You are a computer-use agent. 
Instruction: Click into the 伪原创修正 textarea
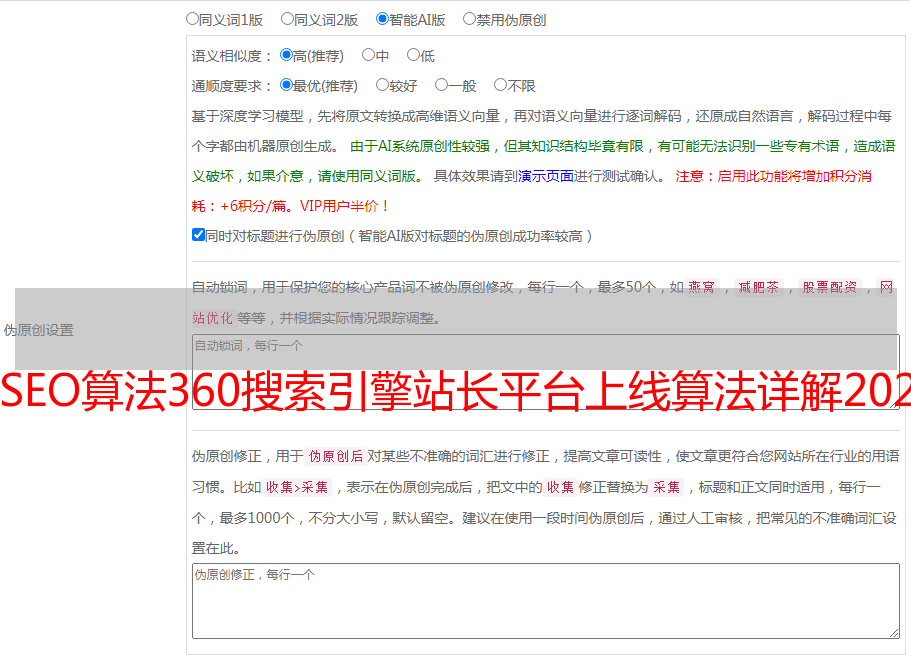click(546, 601)
